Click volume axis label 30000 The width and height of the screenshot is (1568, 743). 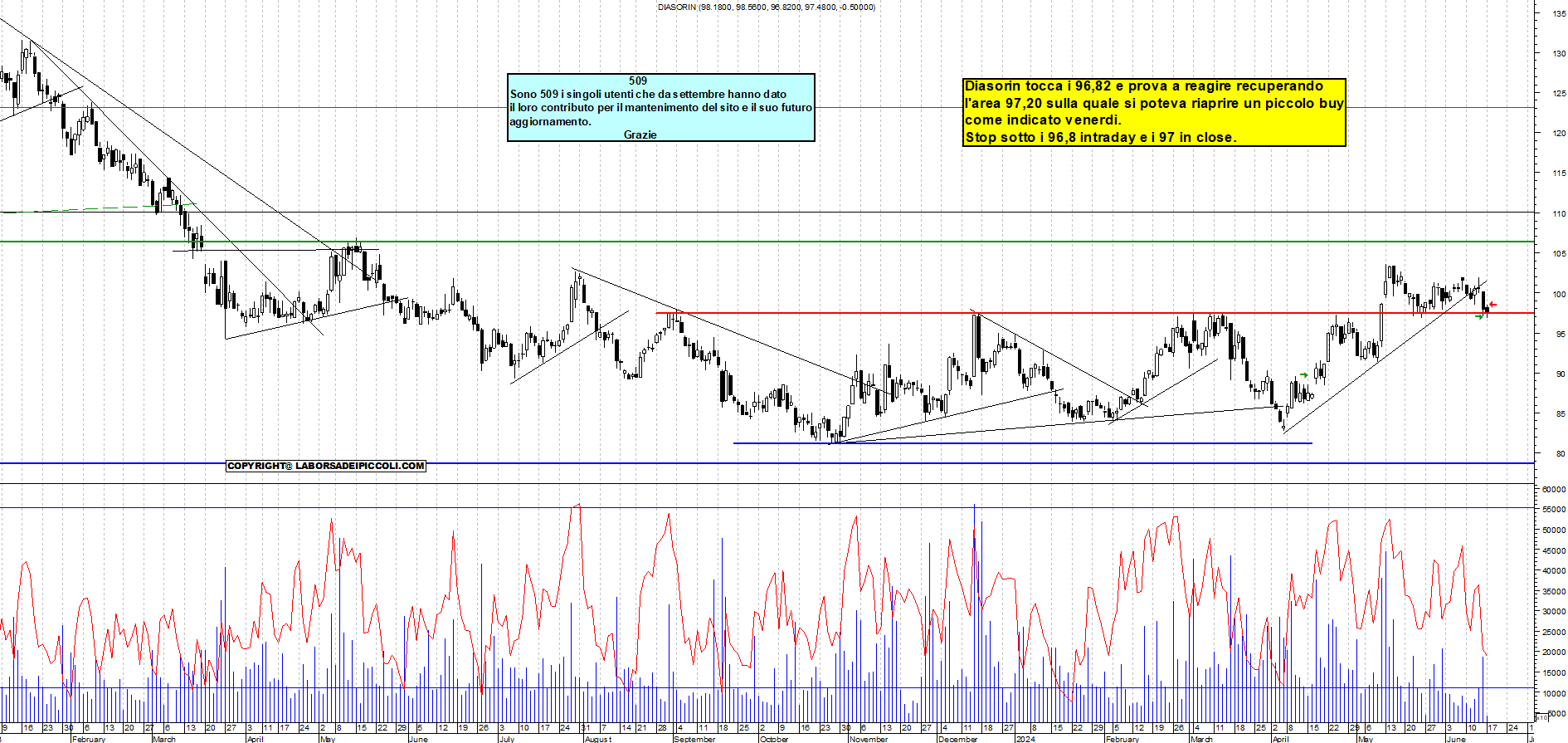[1555, 612]
